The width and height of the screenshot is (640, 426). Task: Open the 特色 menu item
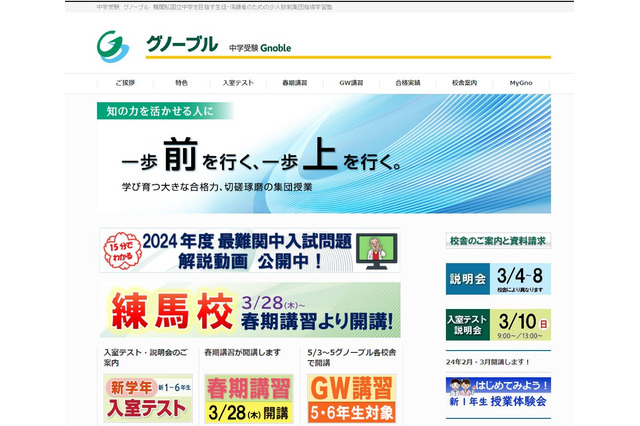tap(181, 83)
